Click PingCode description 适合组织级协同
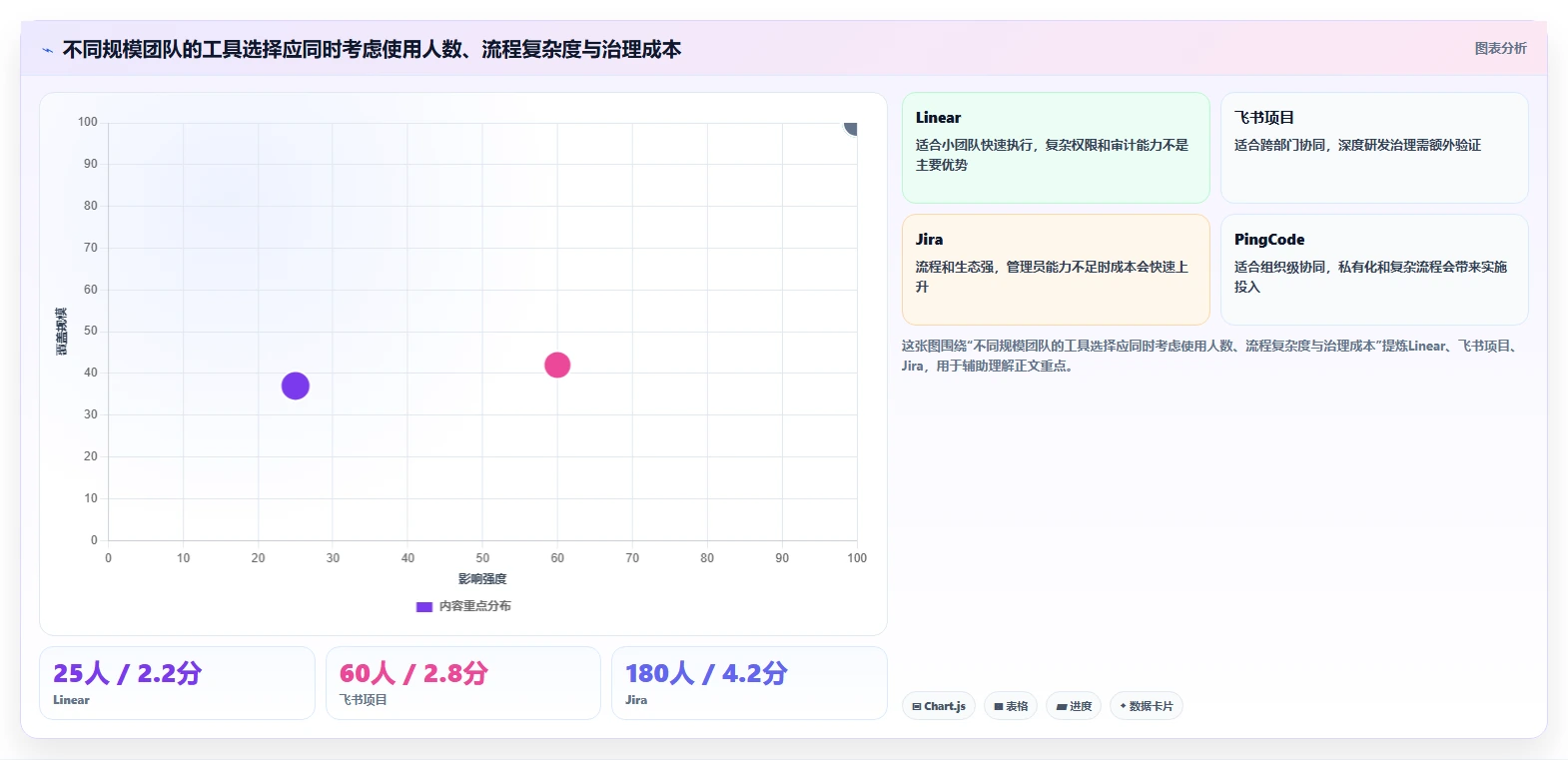Screen dimensions: 1568x760 pos(1370,277)
